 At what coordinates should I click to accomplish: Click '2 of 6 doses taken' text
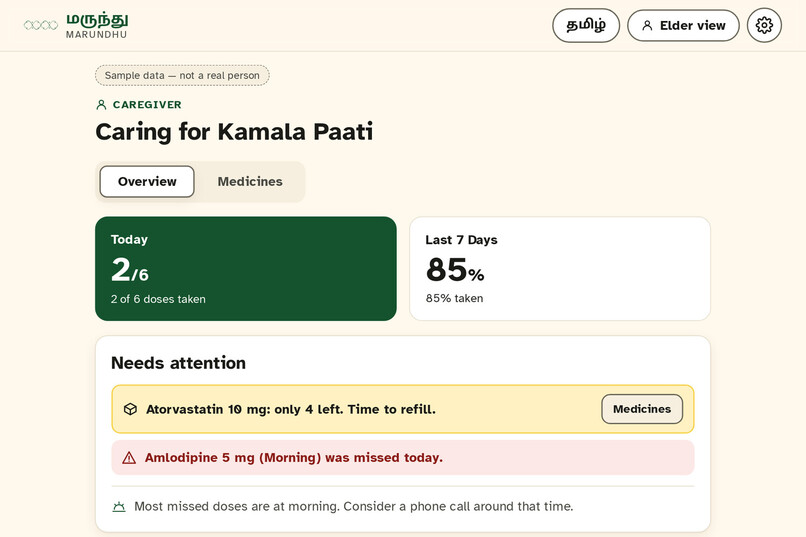[x=158, y=299]
